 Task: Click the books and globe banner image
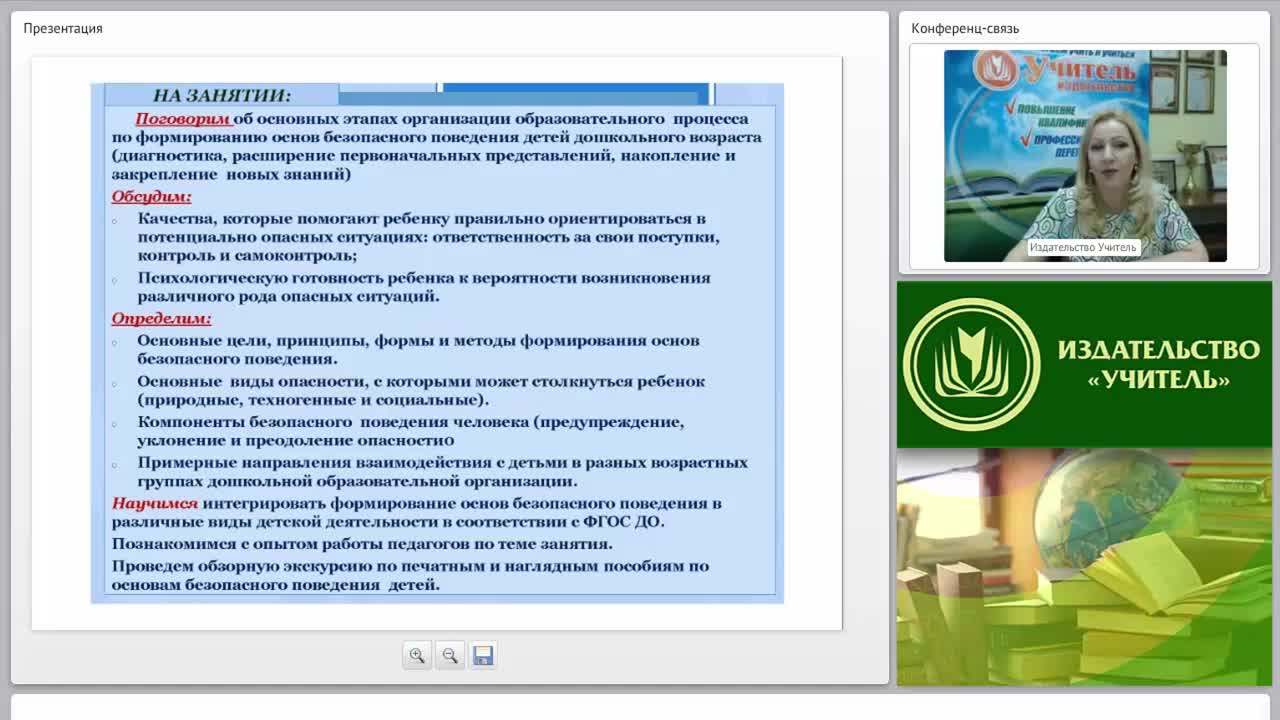click(1084, 567)
